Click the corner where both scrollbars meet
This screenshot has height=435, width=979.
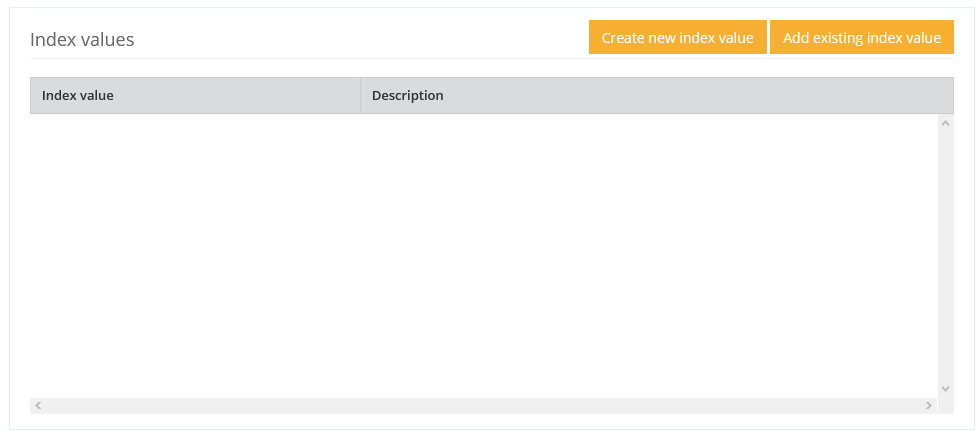pos(946,406)
